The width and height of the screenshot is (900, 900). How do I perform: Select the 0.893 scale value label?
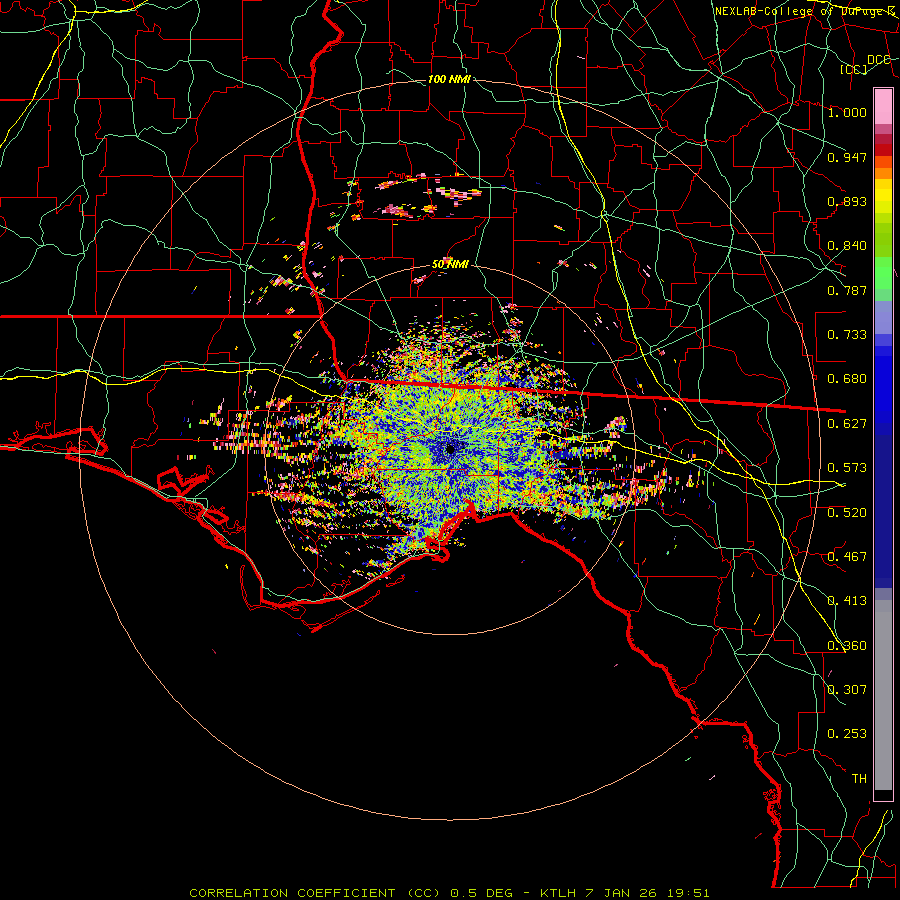click(847, 201)
